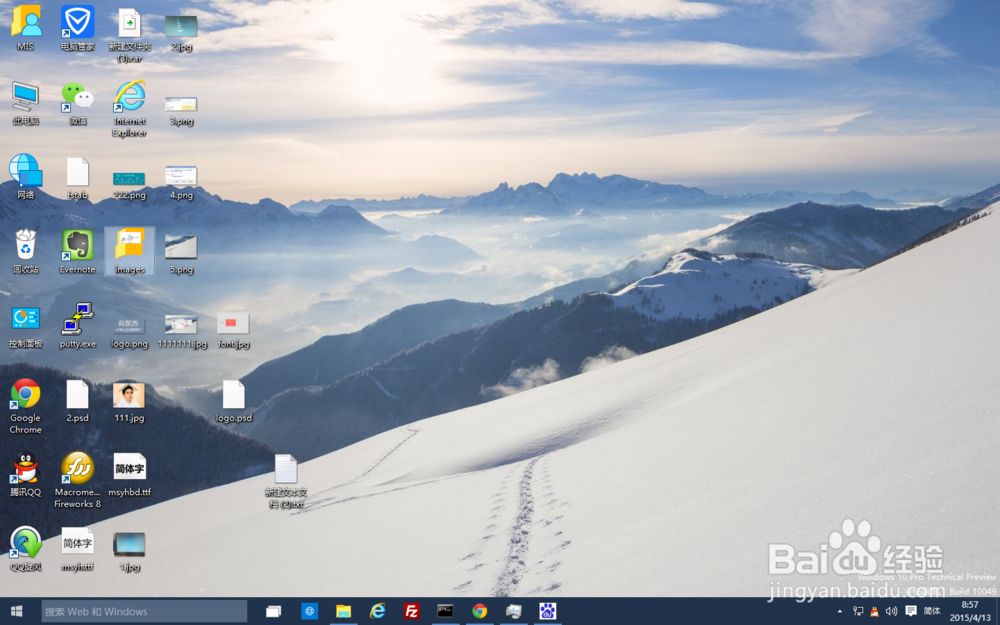Select the 2.jpg image file

[181, 32]
